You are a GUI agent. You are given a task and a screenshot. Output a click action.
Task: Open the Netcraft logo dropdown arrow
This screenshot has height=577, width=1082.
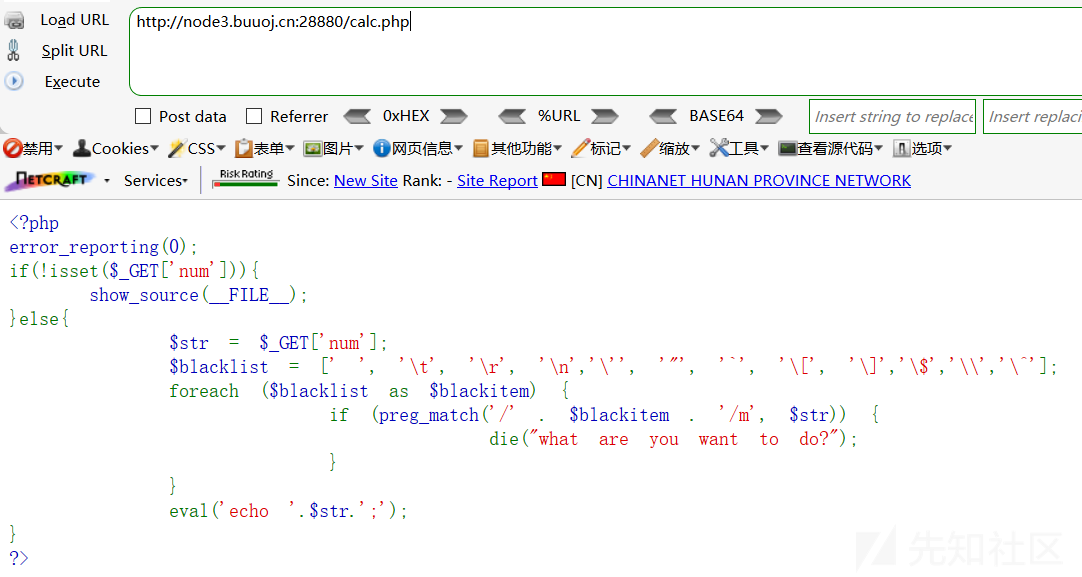(x=107, y=181)
